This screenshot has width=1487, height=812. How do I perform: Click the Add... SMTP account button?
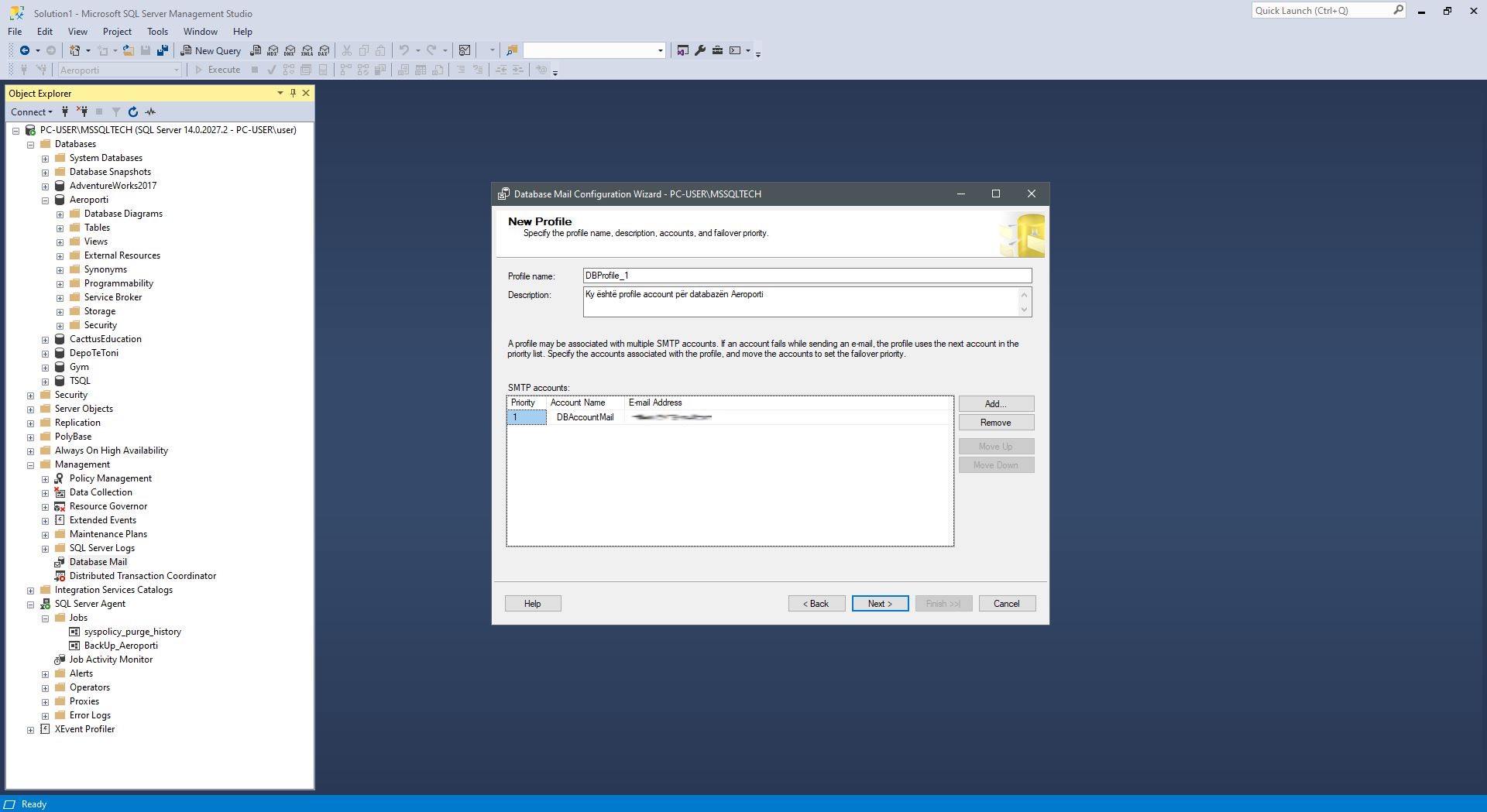point(996,404)
